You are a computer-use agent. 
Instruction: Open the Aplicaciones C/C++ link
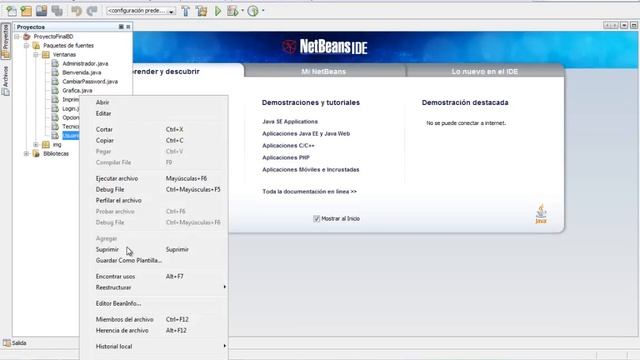pos(288,145)
